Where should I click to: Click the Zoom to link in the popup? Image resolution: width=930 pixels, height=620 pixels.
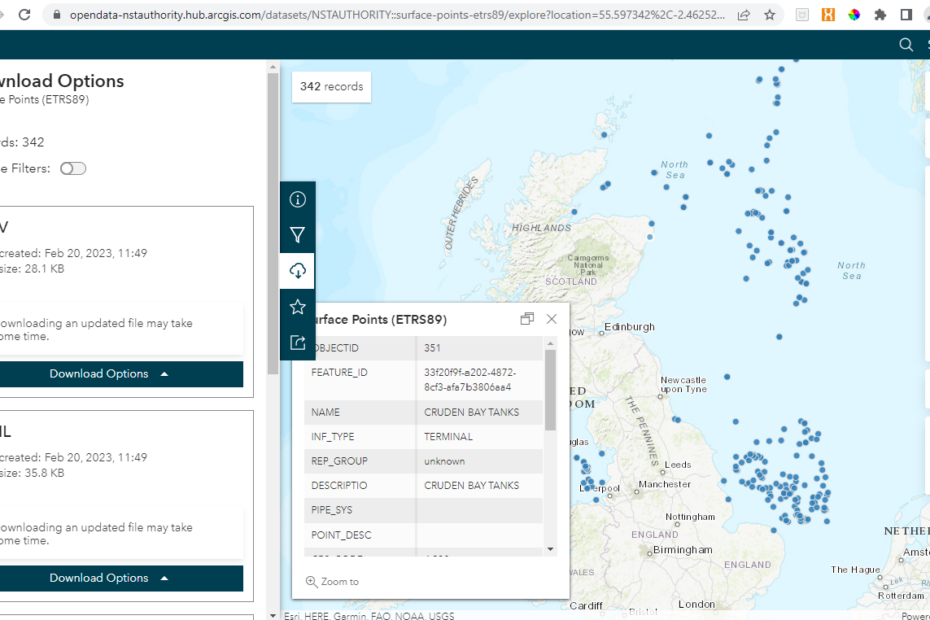(338, 581)
